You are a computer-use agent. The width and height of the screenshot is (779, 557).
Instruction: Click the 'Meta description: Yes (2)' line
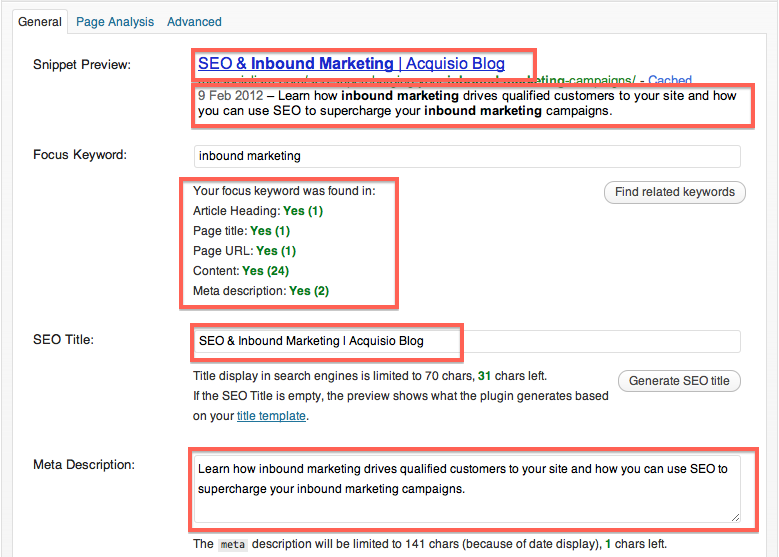261,291
